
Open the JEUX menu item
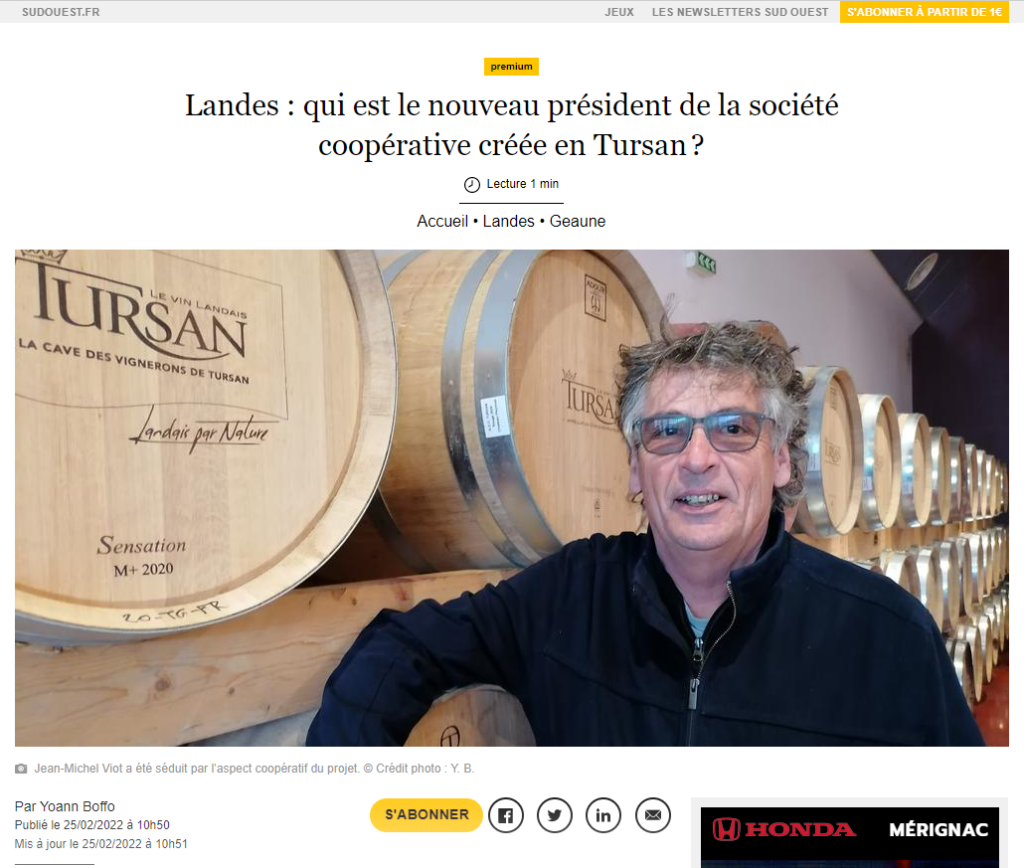coord(619,12)
